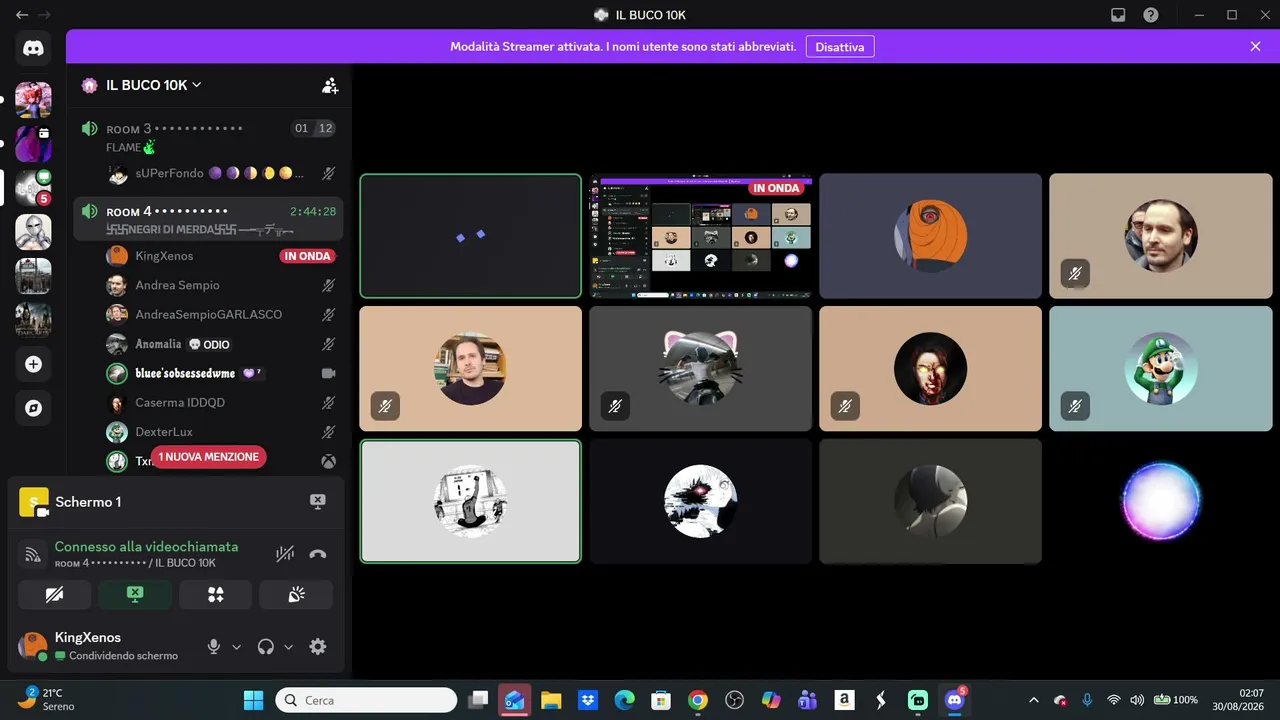
Task: Open voice connection quality info icon
Action: pyautogui.click(x=34, y=554)
